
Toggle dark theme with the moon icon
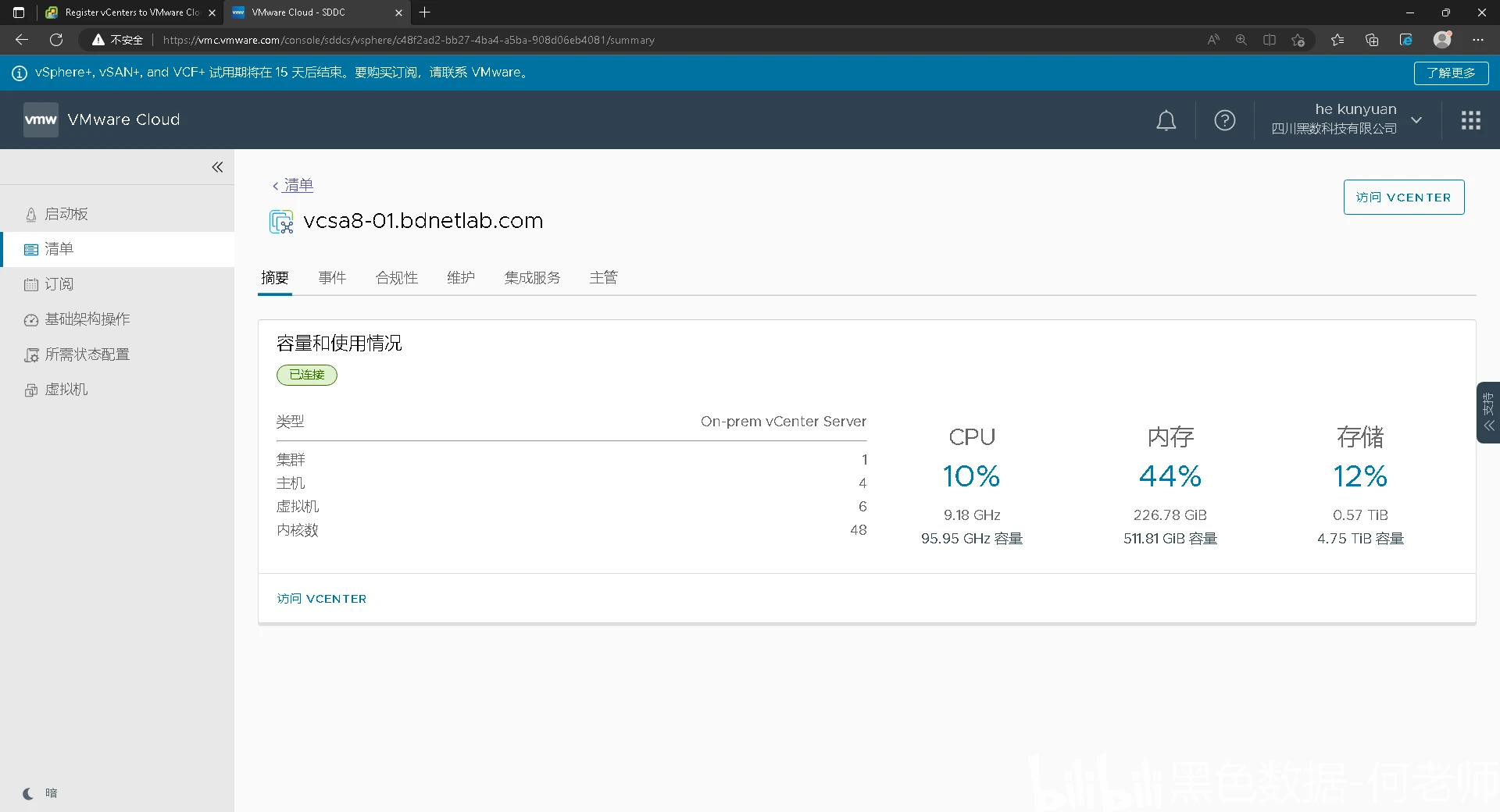click(x=29, y=793)
